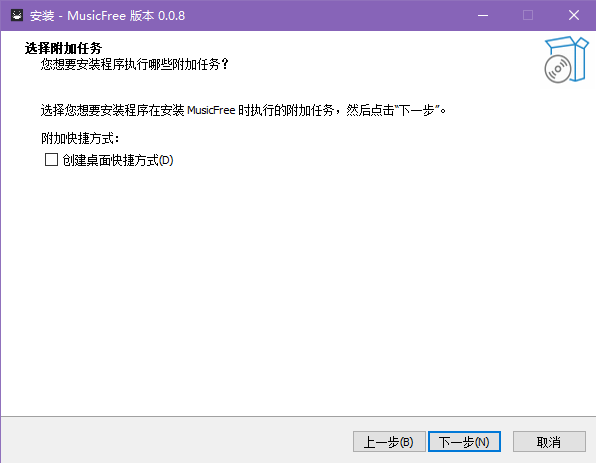596x463 pixels.
Task: Click the MusicFree installer title bar icon
Action: tap(17, 15)
